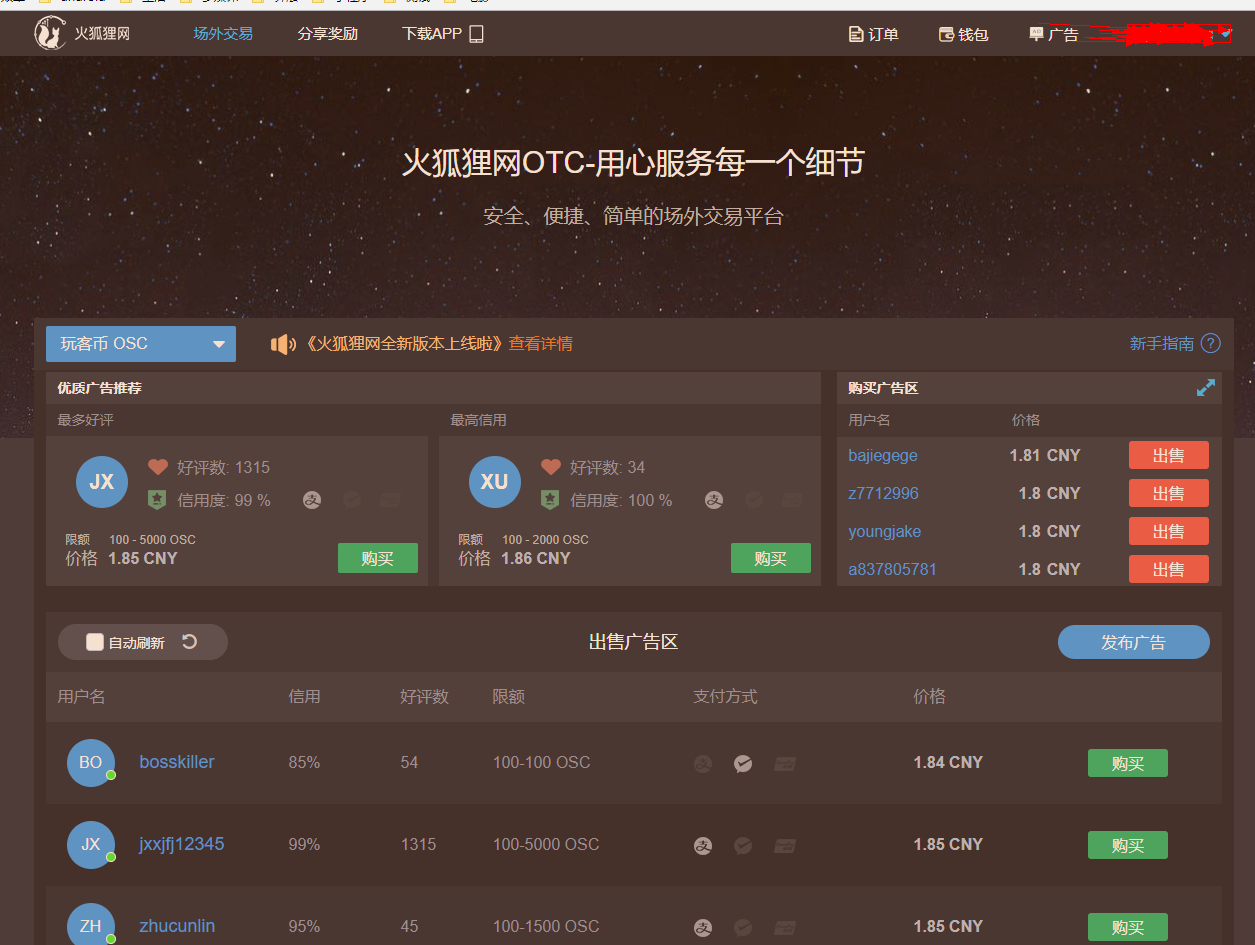The height and width of the screenshot is (945, 1255).
Task: Click the bank card icon in jxxjfj12345 row
Action: click(x=785, y=845)
